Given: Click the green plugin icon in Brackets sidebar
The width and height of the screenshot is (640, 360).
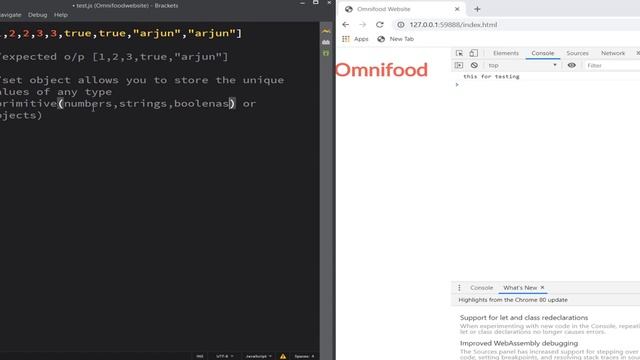Looking at the screenshot, I should click(326, 53).
